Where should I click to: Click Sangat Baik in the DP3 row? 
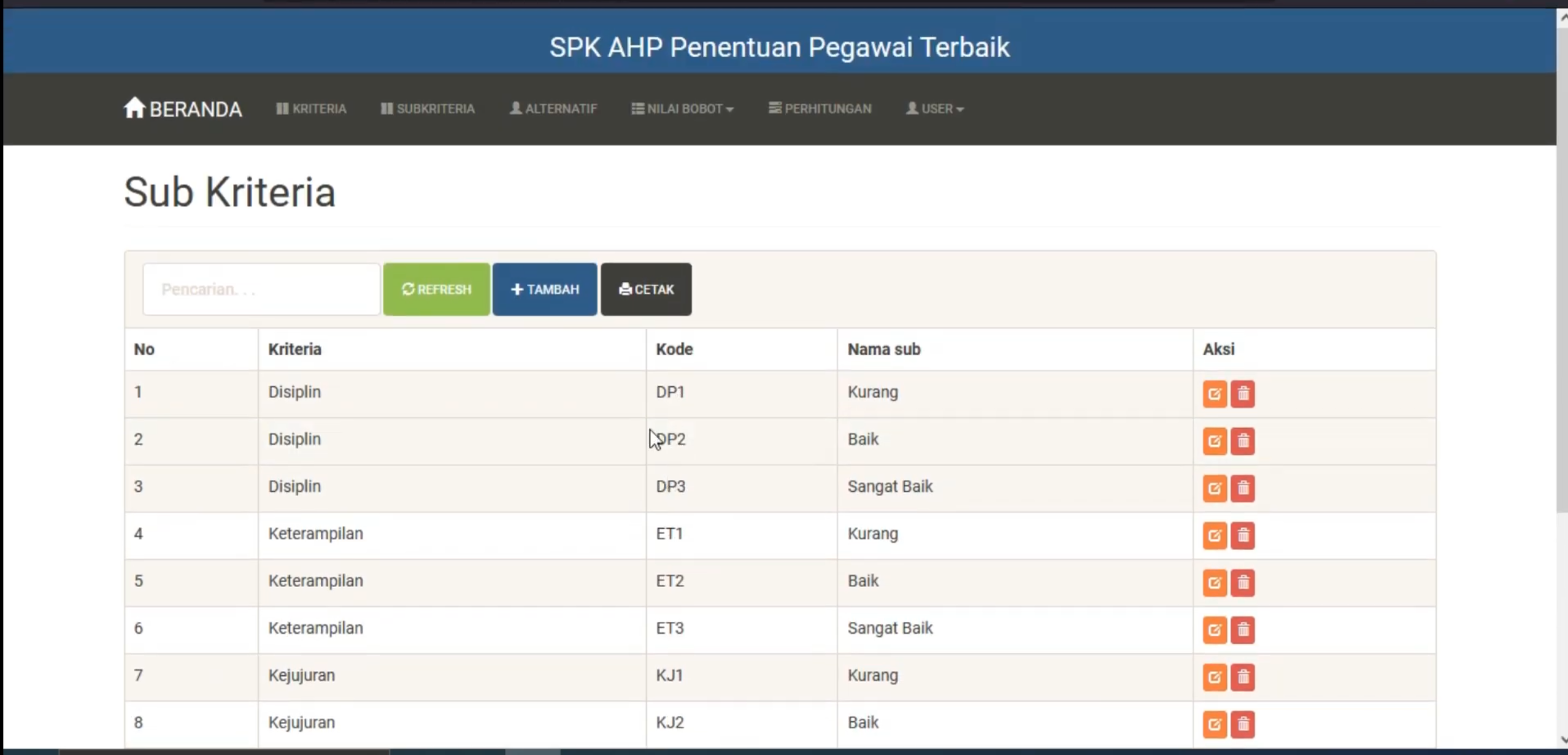tap(890, 486)
